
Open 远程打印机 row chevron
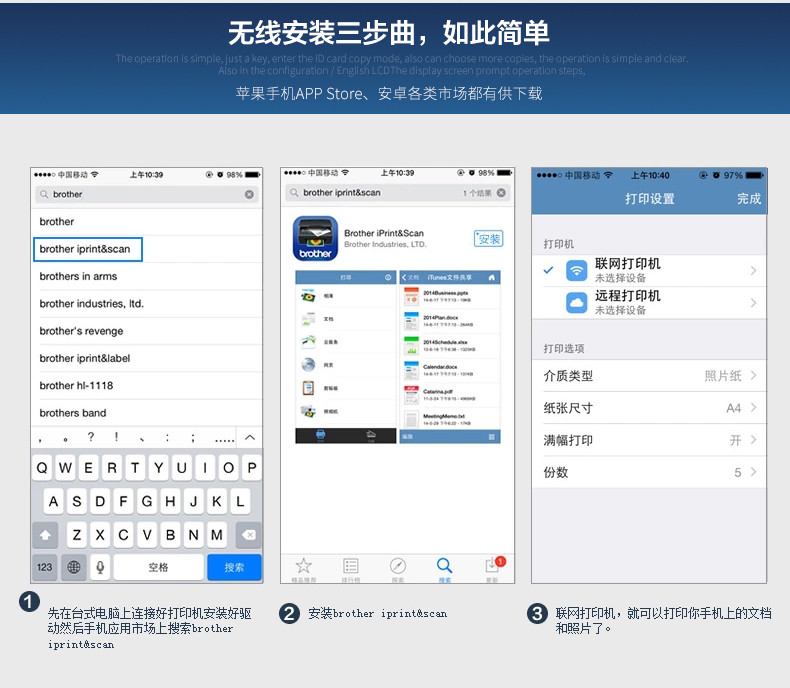click(x=753, y=303)
